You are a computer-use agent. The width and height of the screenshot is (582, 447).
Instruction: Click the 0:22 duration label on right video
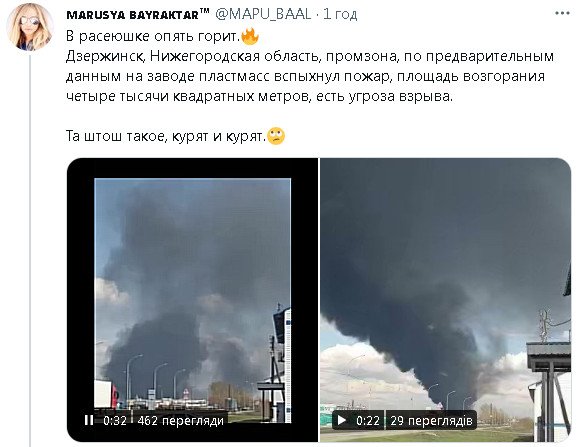(x=367, y=421)
